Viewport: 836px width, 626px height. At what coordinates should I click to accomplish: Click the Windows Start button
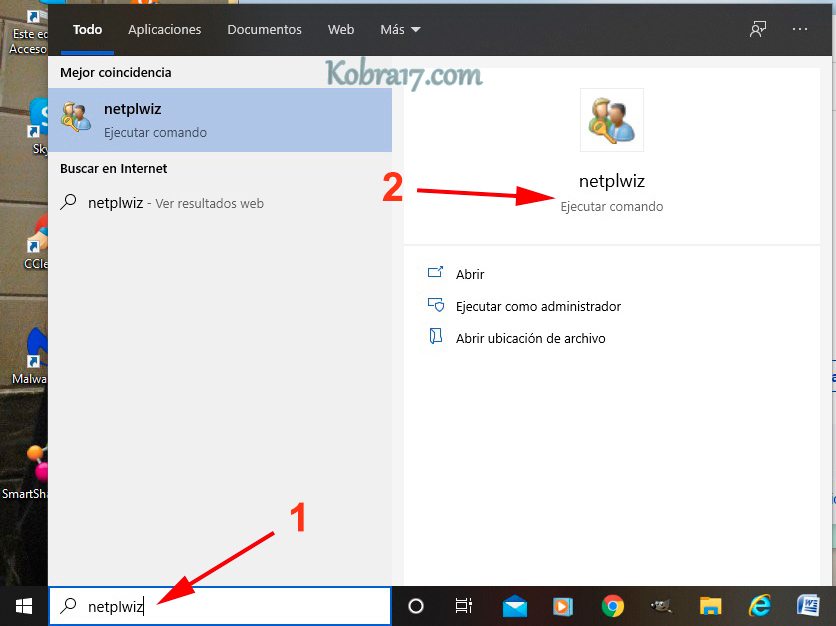coord(24,605)
